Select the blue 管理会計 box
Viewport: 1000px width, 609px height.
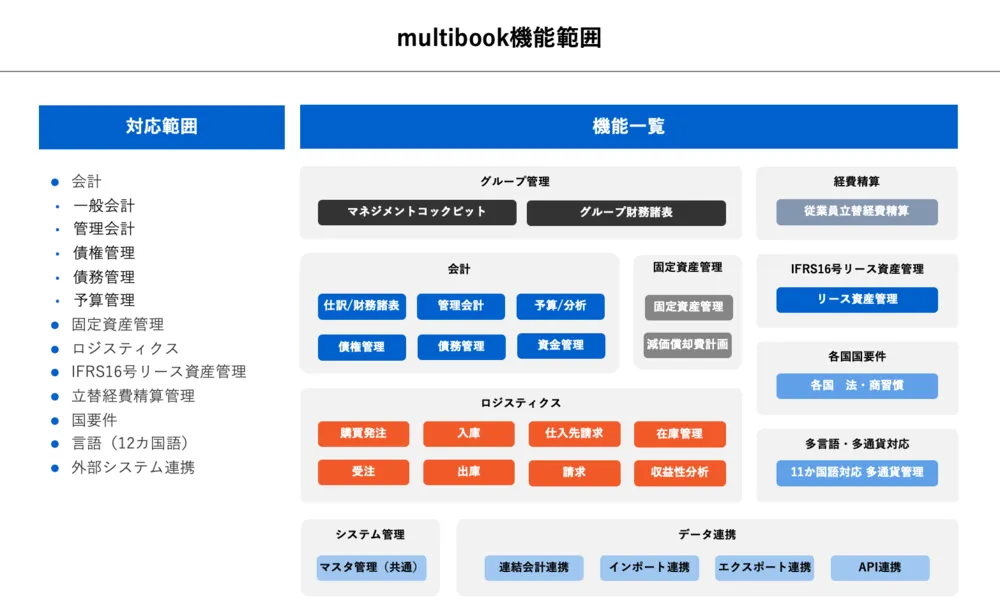point(460,306)
